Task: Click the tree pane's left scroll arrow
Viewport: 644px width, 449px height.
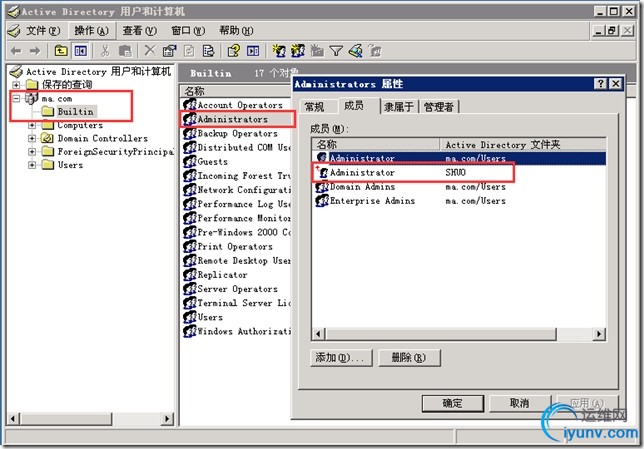Action: [x=13, y=419]
